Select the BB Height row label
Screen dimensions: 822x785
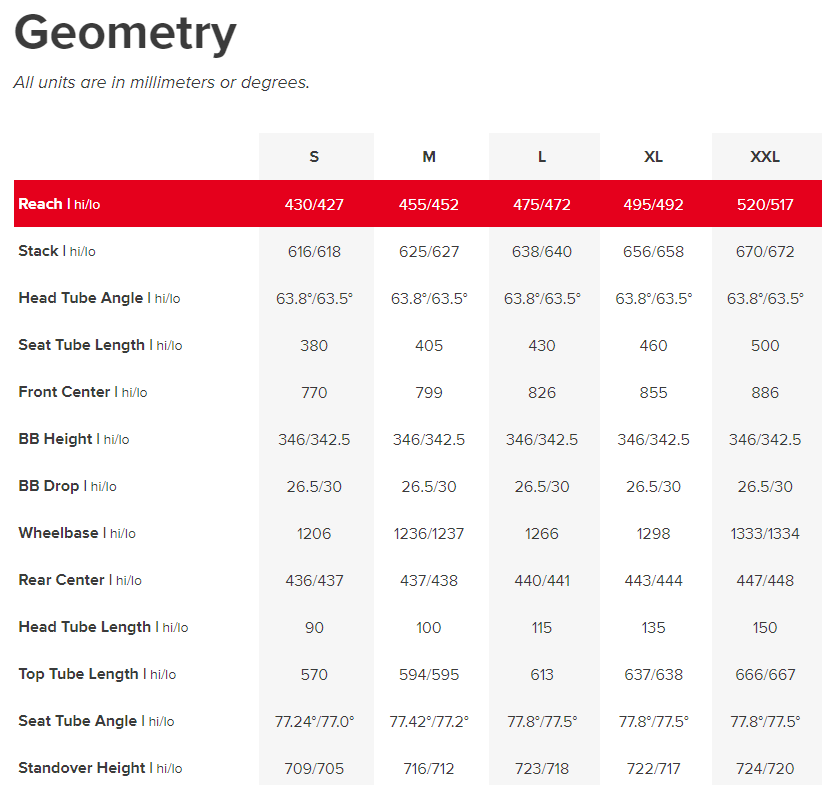[x=73, y=439]
